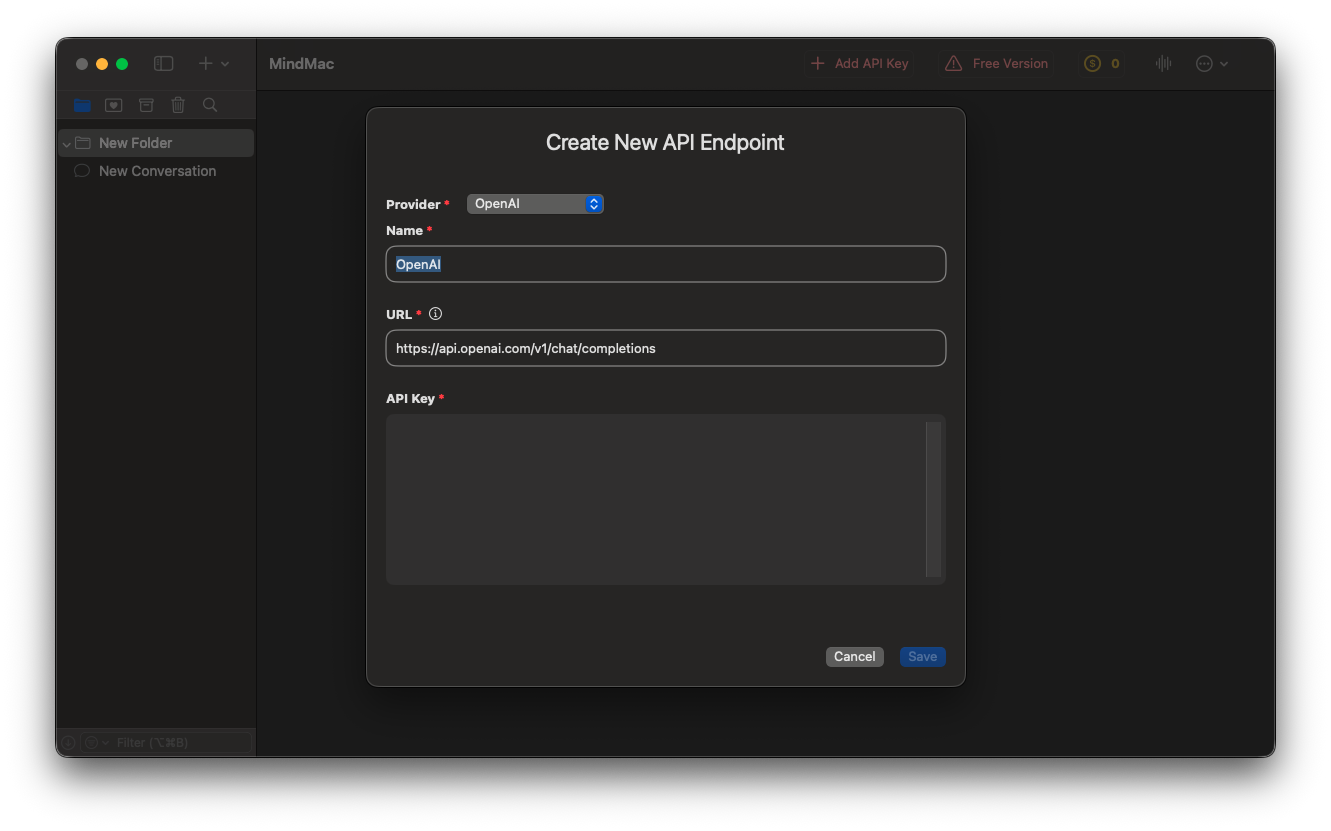This screenshot has height=831, width=1331.
Task: Click the 'Create New API Endpoint' heading
Action: (665, 143)
